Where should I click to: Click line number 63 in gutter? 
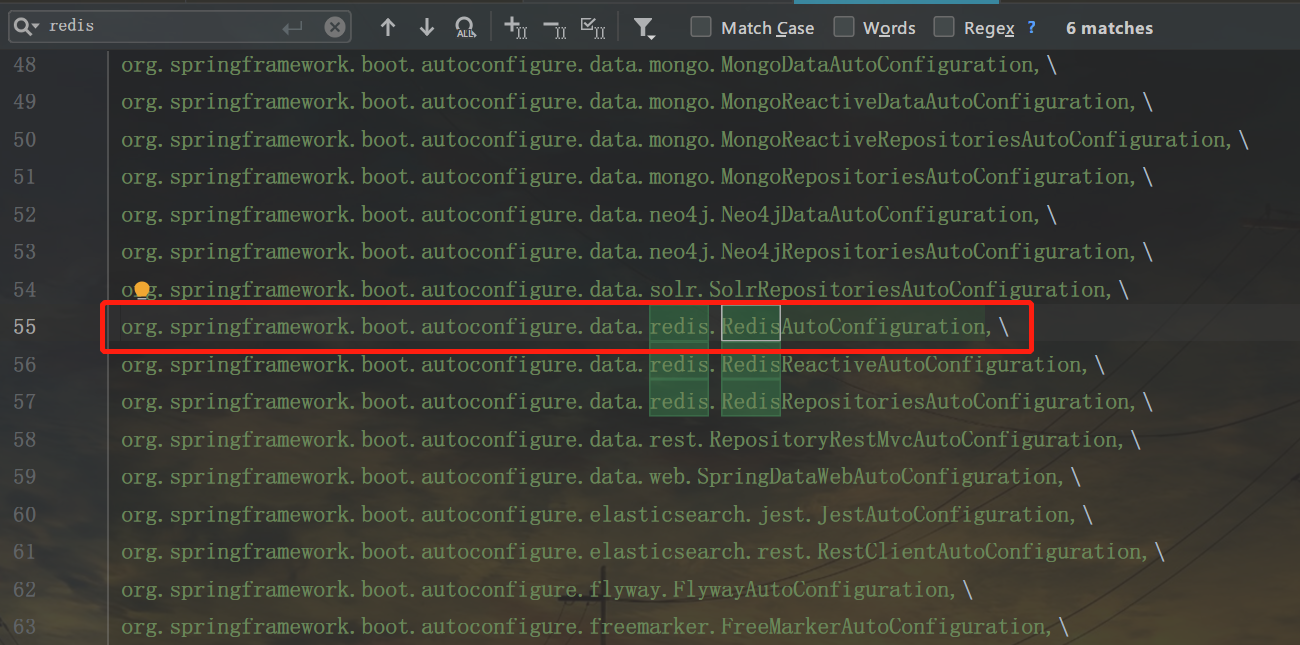[25, 627]
